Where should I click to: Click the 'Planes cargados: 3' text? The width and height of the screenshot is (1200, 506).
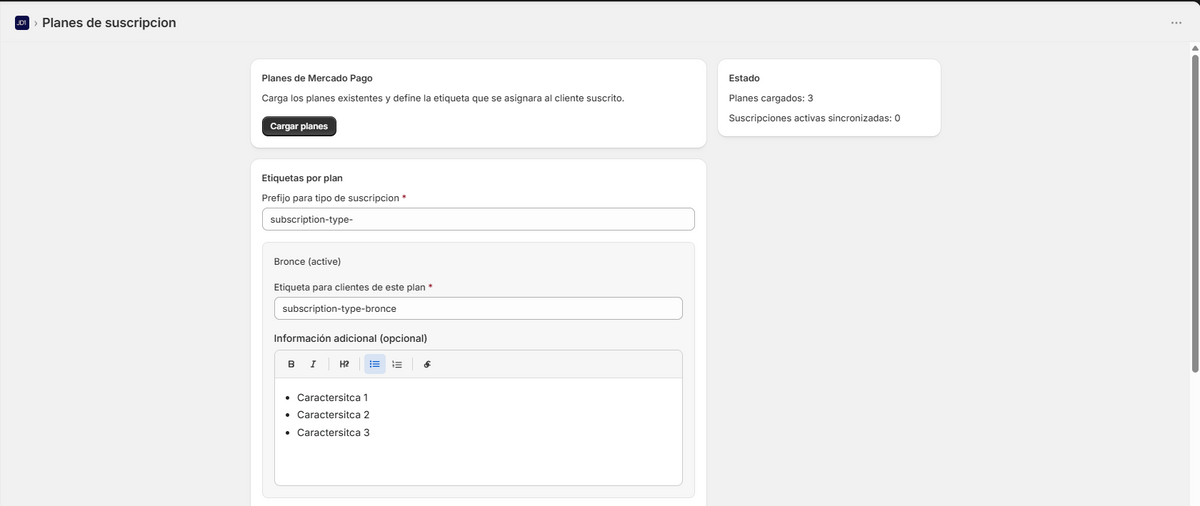(x=771, y=98)
